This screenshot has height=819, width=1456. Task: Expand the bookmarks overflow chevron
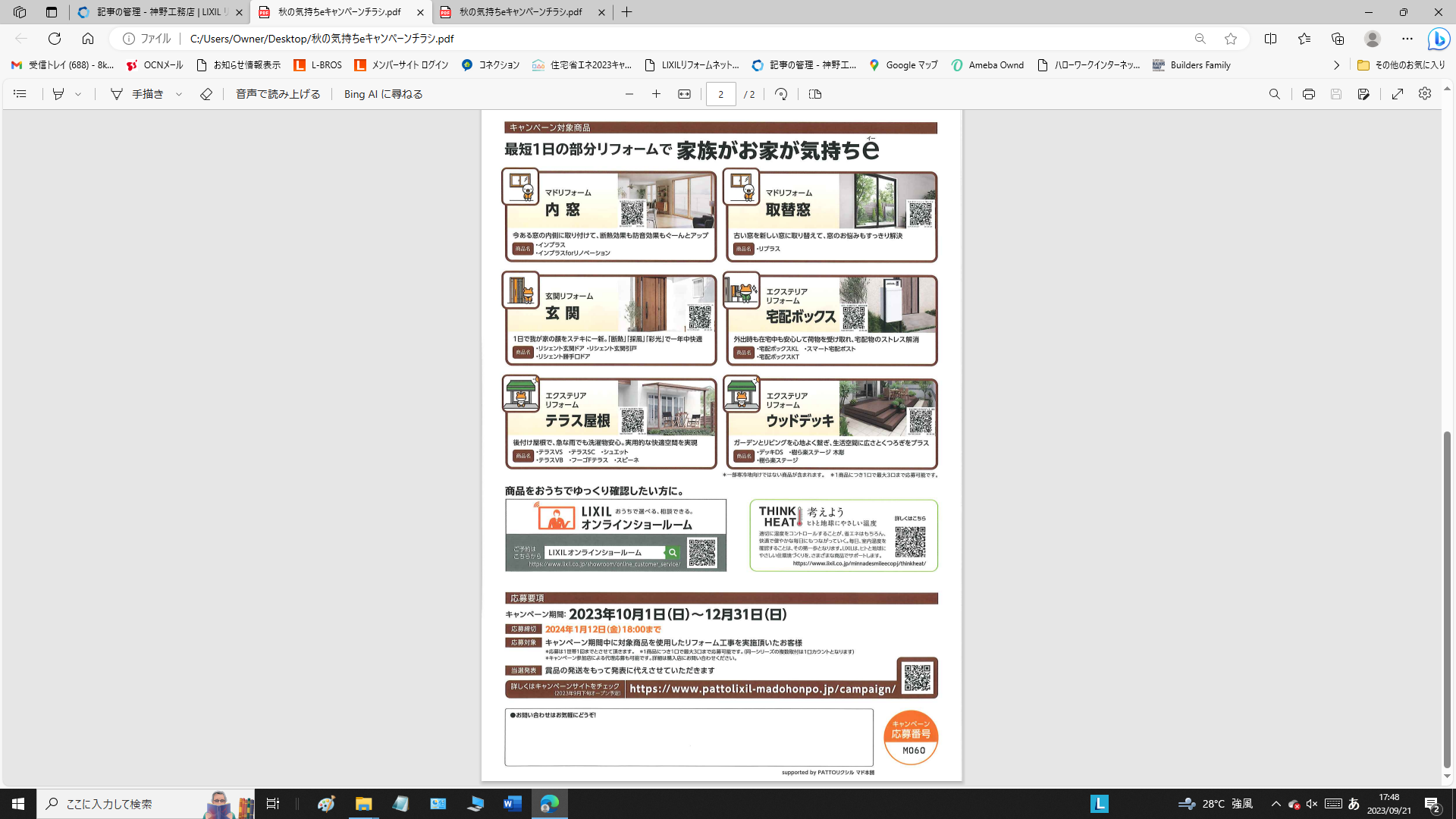[1336, 65]
